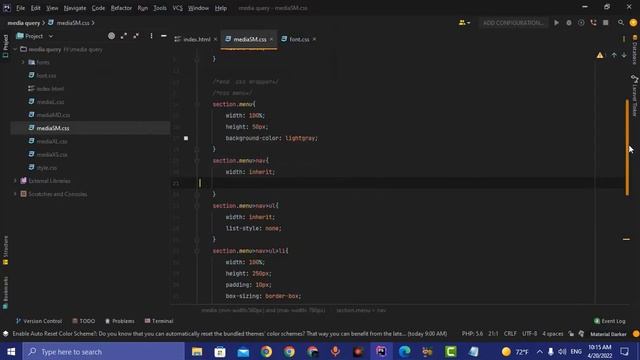Toggle fold marker beside section.menu rule
The image size is (640, 360).
(197, 104)
